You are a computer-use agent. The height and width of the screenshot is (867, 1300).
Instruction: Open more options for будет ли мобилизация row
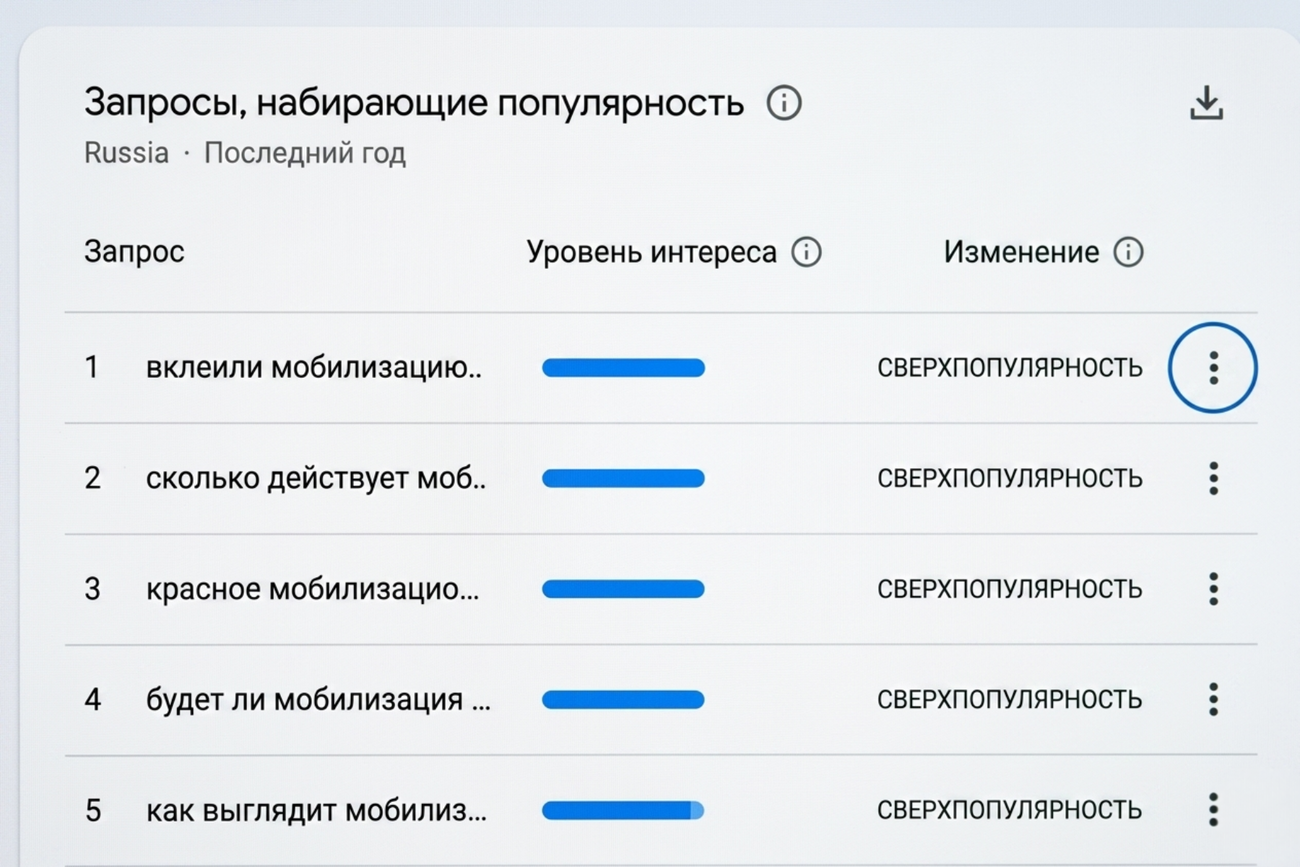point(1213,699)
